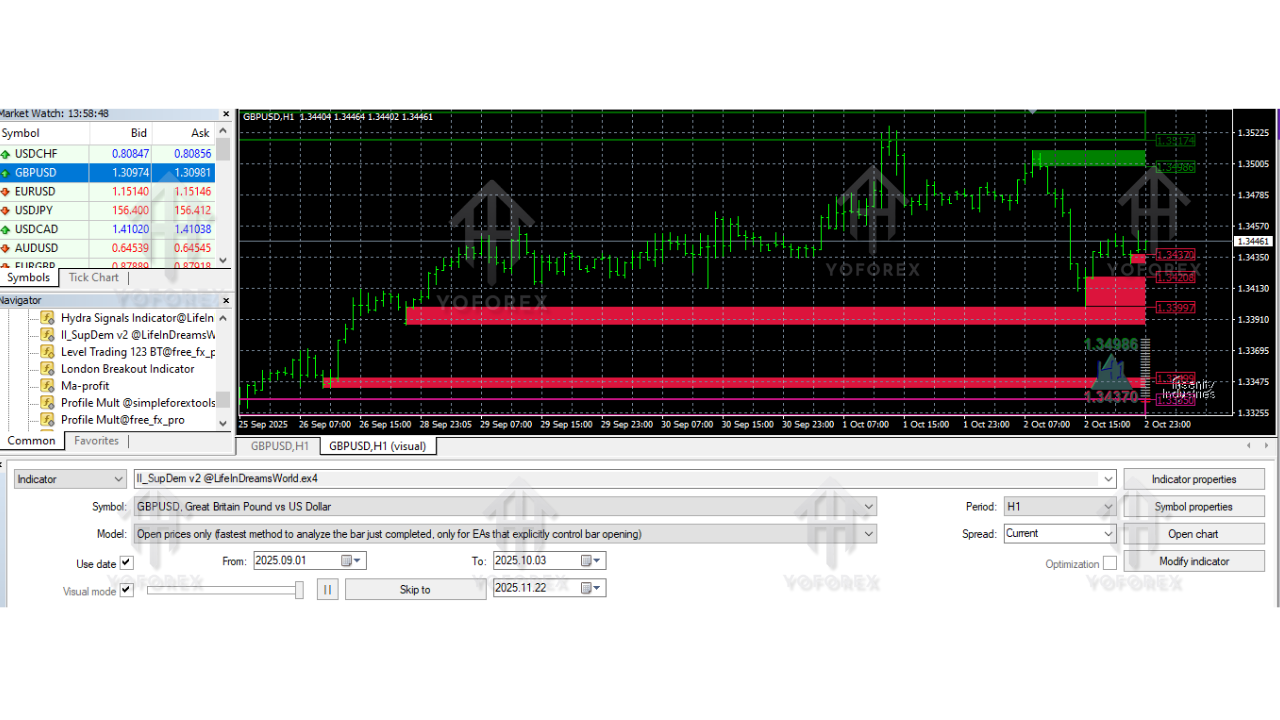Uncheck the Use date checkbox
The image size is (1280, 720).
pos(125,561)
